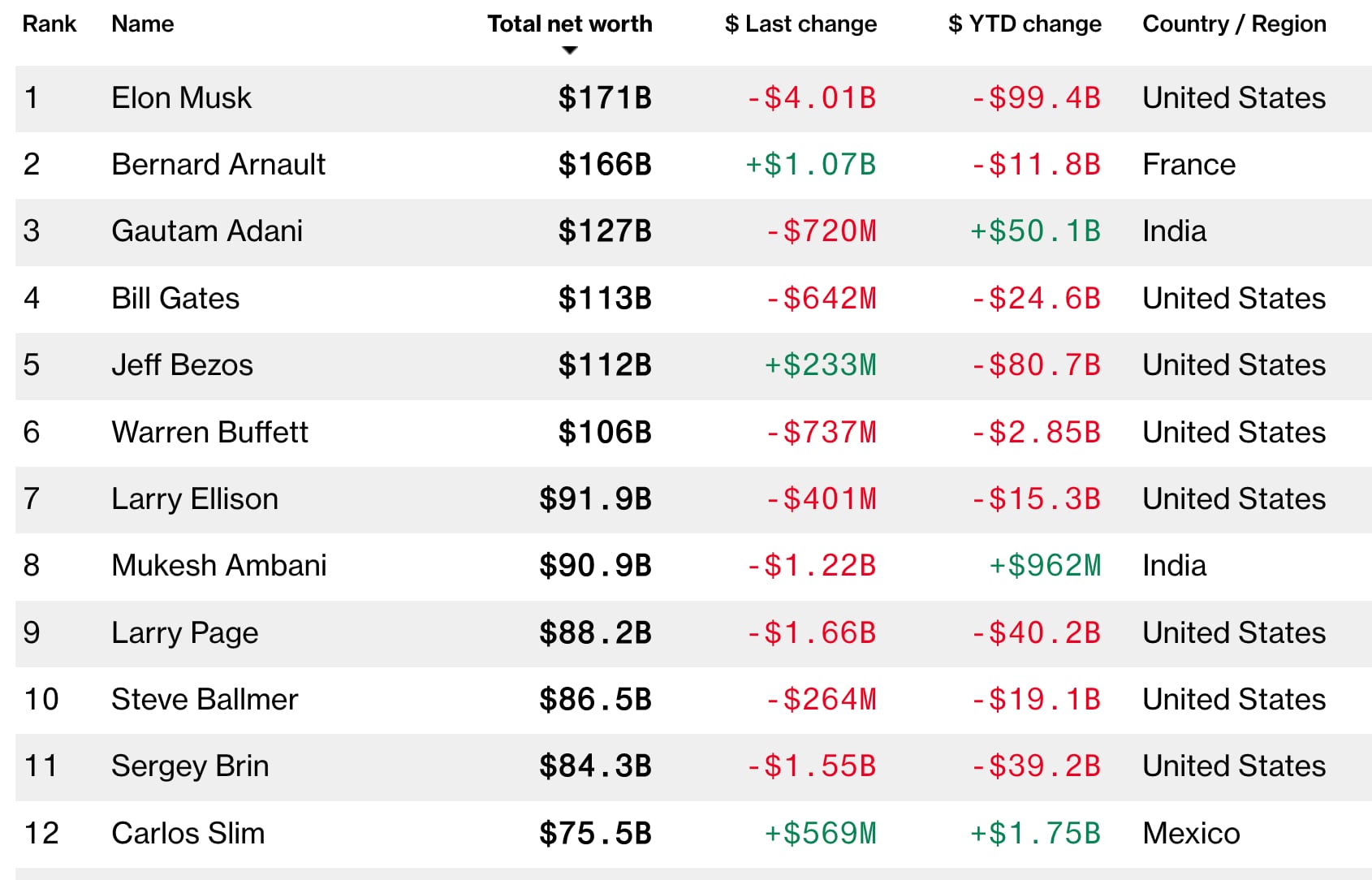Click Steve Ballmer's name
This screenshot has height=880, width=1372.
pyautogui.click(x=205, y=700)
